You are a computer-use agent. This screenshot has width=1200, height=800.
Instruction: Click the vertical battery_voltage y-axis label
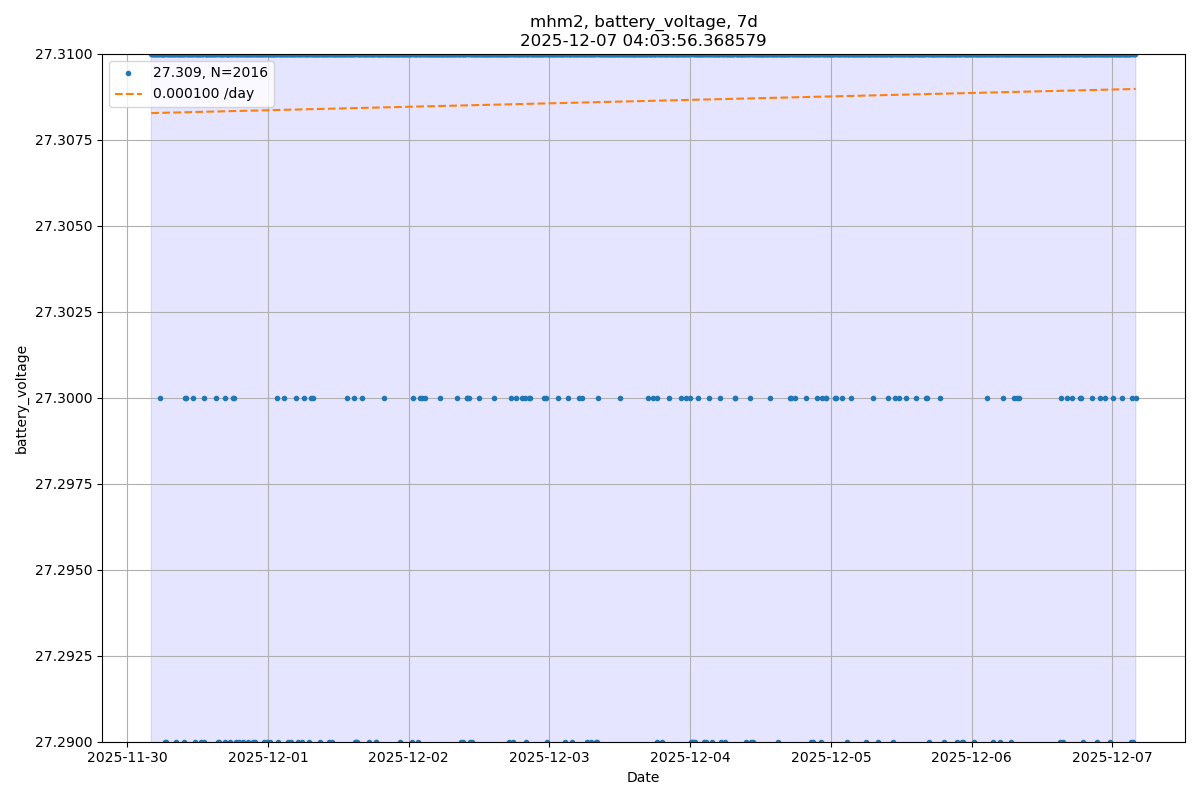click(22, 399)
